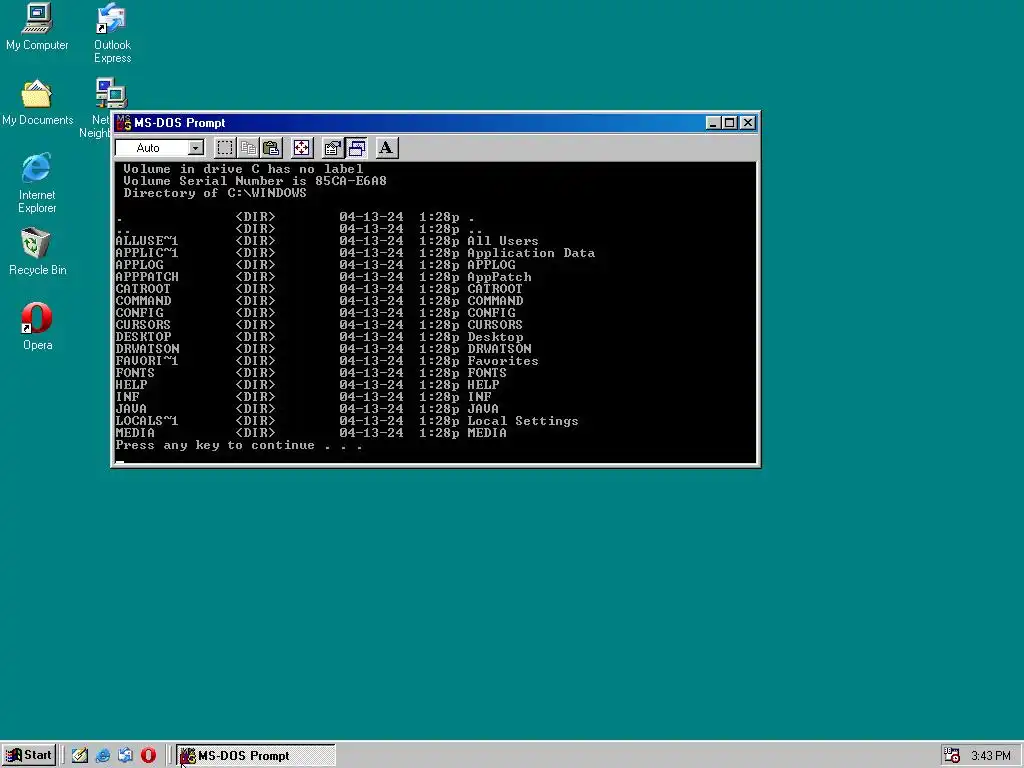Open the Properties toolbar icon
Image resolution: width=1024 pixels, height=768 pixels.
(x=332, y=148)
